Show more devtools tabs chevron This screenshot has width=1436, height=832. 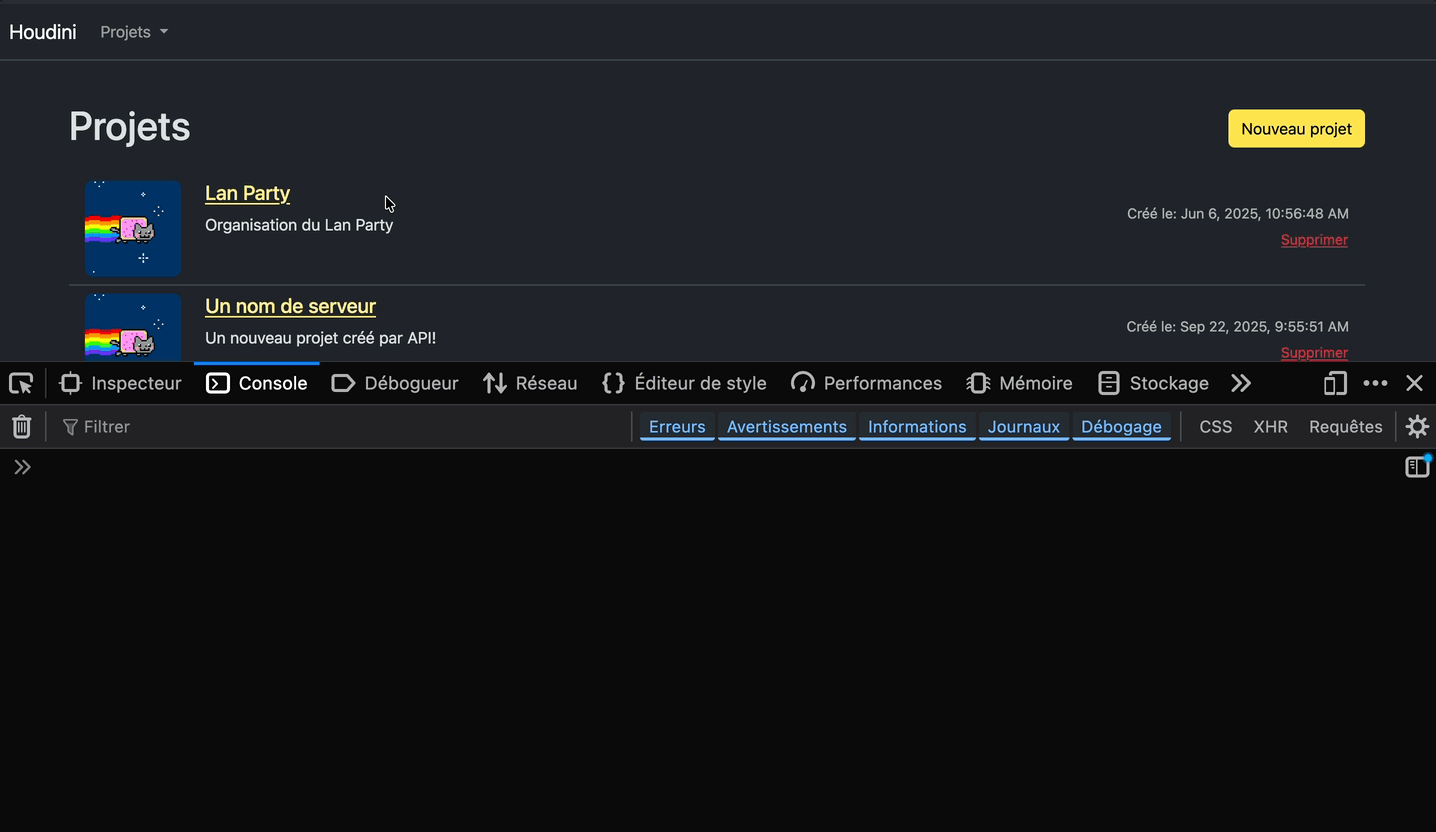click(1241, 383)
